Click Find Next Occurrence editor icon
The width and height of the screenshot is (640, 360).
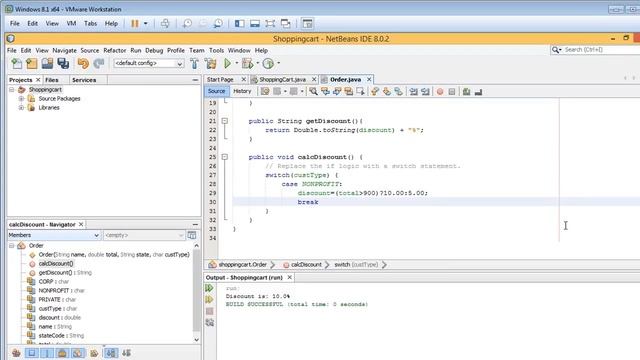click(337, 91)
